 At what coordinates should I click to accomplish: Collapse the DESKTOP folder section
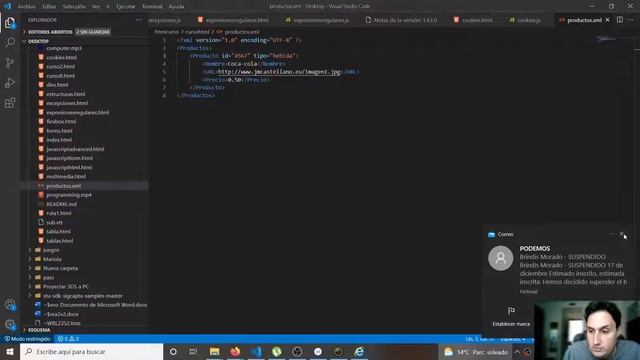tap(38, 41)
